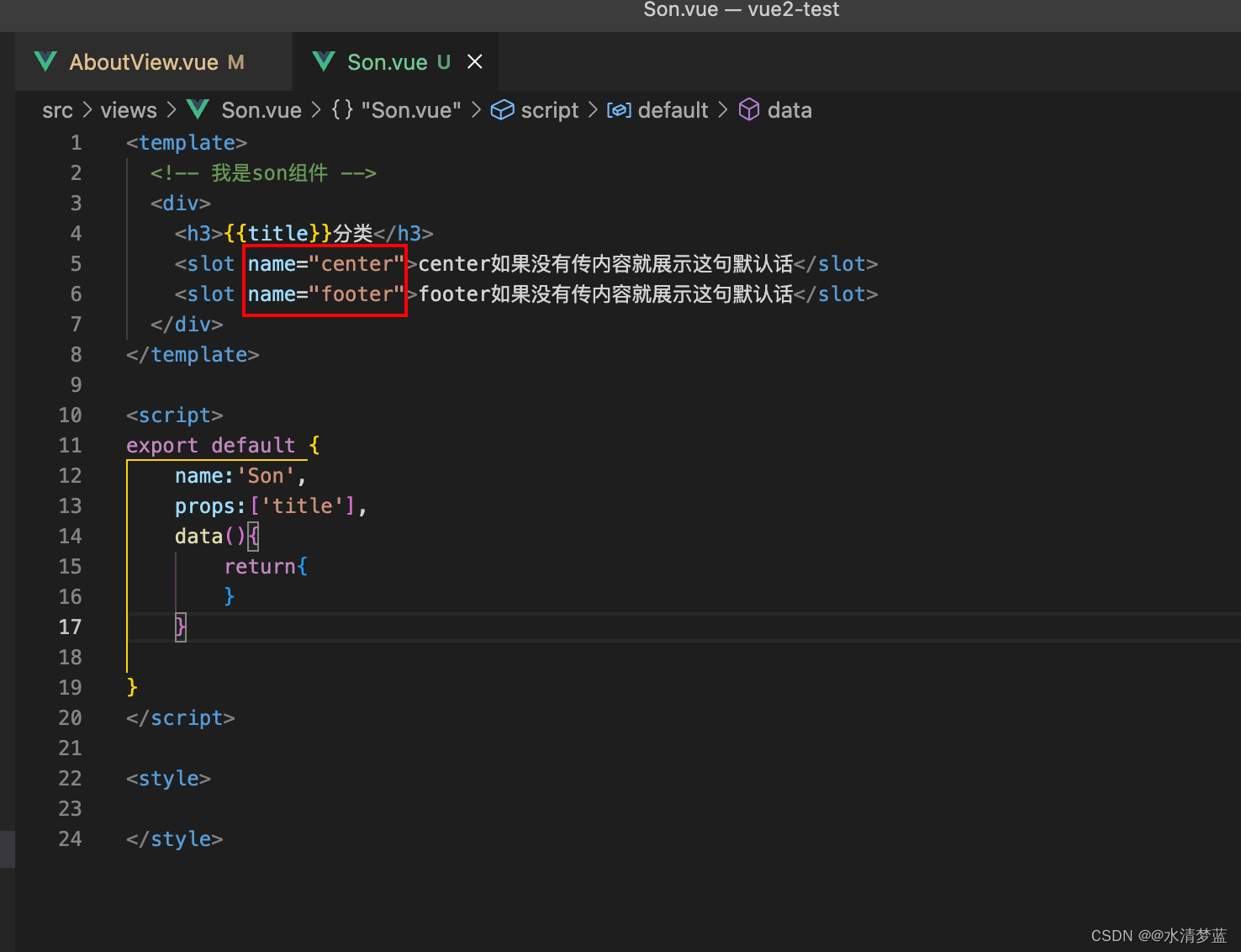The height and width of the screenshot is (952, 1241).
Task: Open the default breadcrumb segment
Action: pyautogui.click(x=673, y=110)
